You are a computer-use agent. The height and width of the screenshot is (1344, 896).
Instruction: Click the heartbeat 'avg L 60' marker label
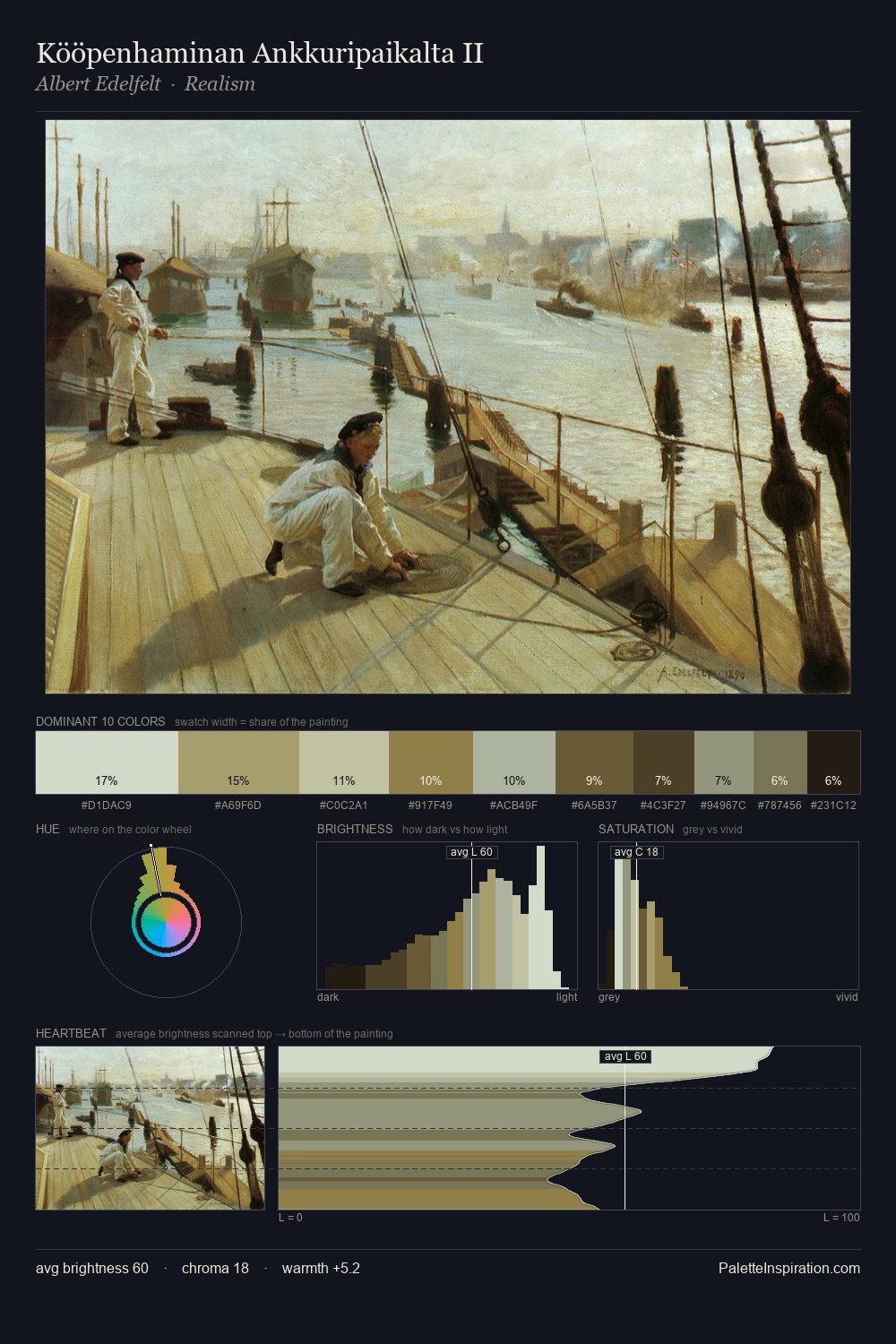pyautogui.click(x=625, y=1056)
